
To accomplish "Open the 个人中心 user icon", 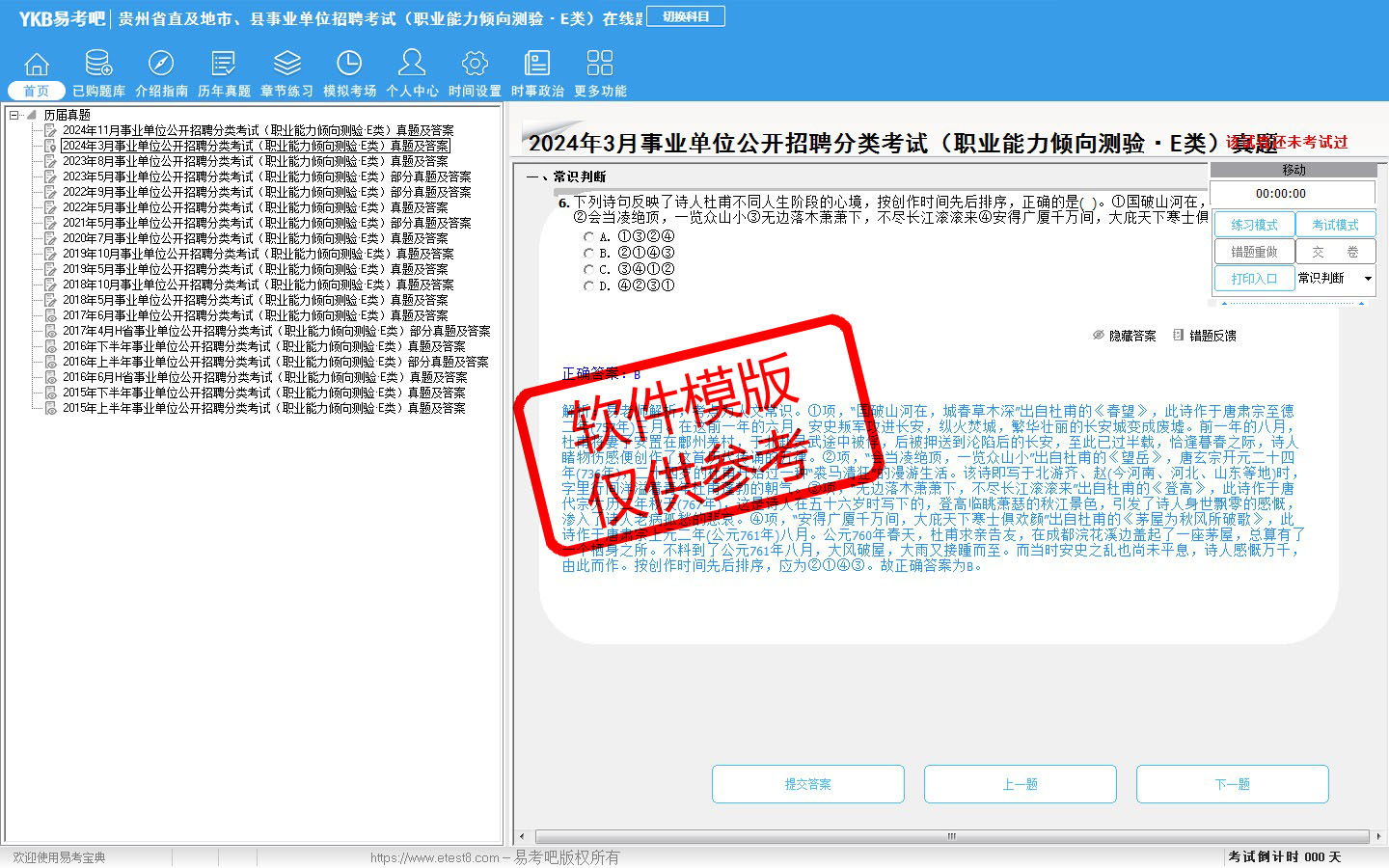I will [412, 64].
